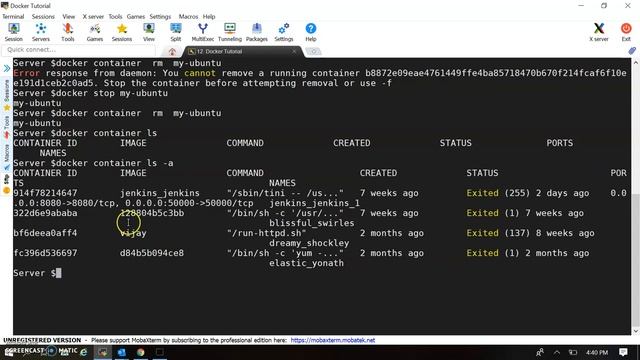Open the Games menu in menu bar

tap(136, 16)
